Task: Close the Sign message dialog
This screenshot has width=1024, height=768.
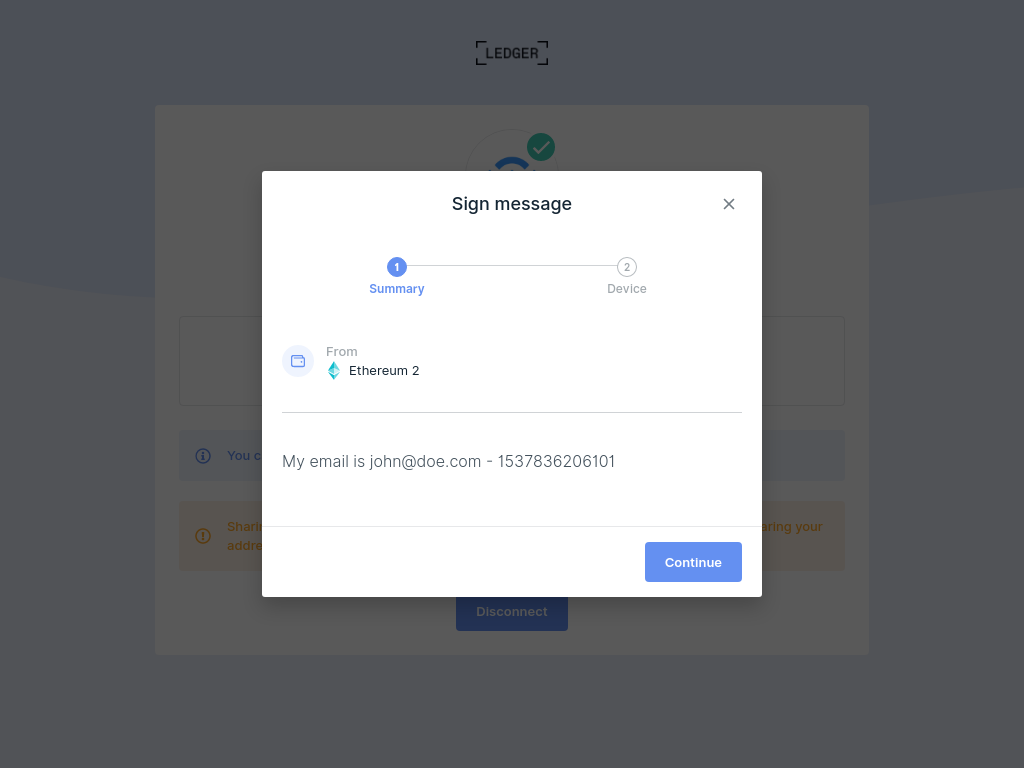Action: coord(729,204)
